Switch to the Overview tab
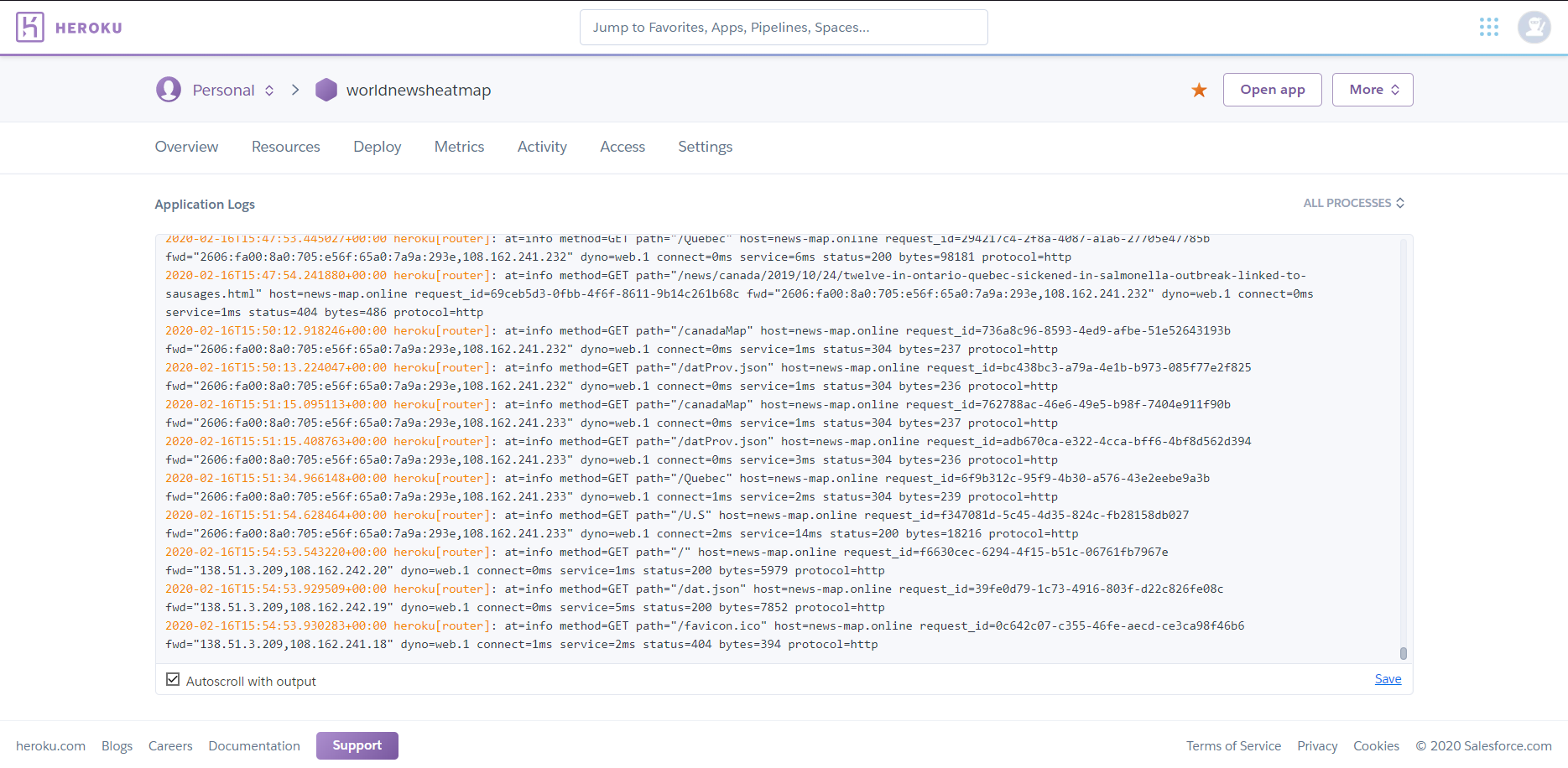1568x768 pixels. pyautogui.click(x=186, y=147)
